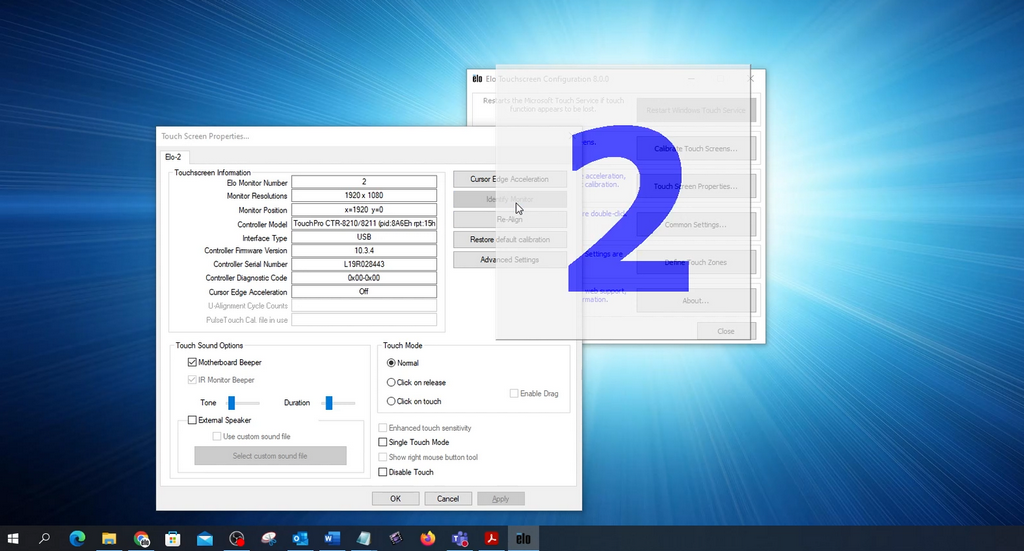Adjust the Duration slider handle
The width and height of the screenshot is (1024, 551).
329,403
